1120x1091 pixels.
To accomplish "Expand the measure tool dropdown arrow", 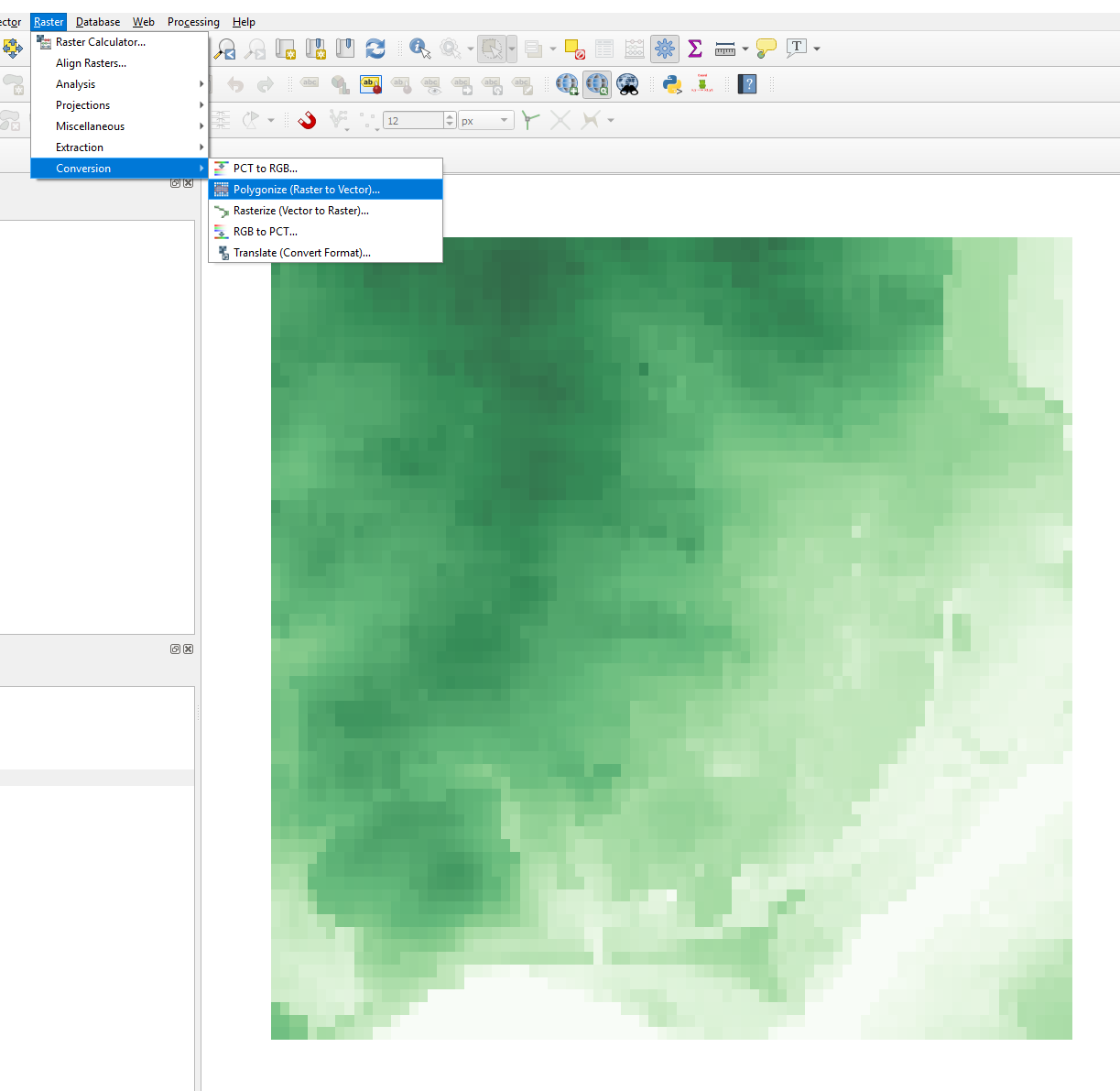I will 745,49.
